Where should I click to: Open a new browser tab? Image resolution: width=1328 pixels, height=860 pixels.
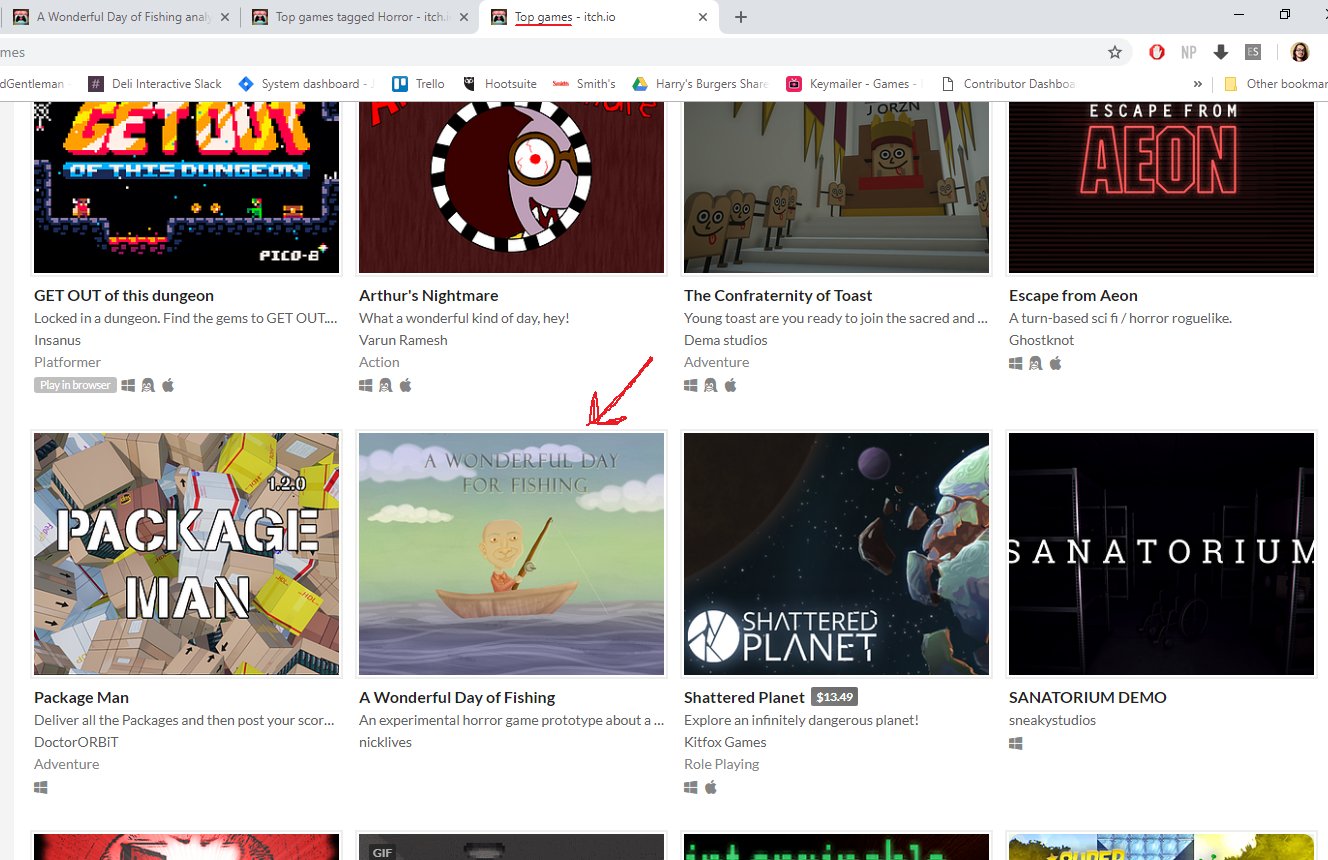click(x=740, y=17)
